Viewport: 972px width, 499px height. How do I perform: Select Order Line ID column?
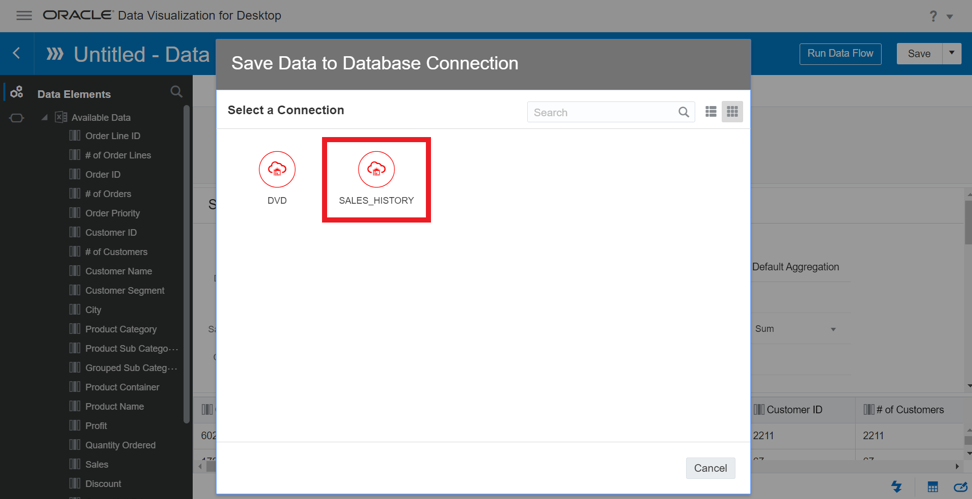pyautogui.click(x=112, y=136)
